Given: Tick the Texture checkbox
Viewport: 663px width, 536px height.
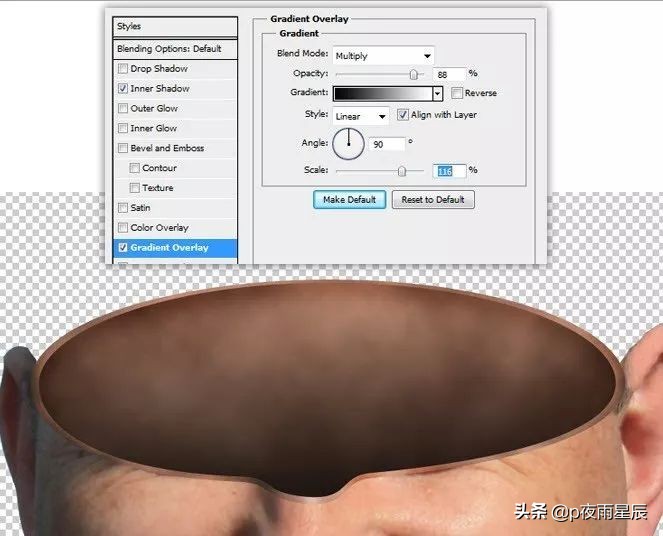Looking at the screenshot, I should point(134,188).
